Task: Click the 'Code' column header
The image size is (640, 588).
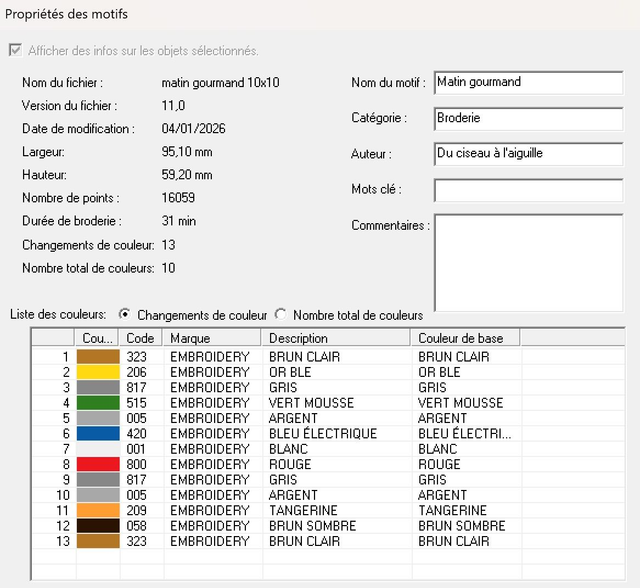Action: coord(141,338)
